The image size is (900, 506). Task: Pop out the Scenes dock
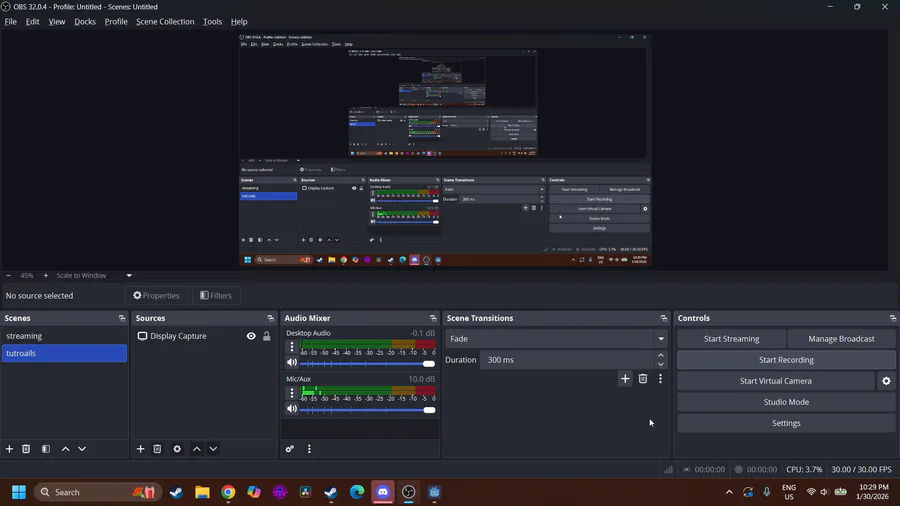pyautogui.click(x=122, y=318)
